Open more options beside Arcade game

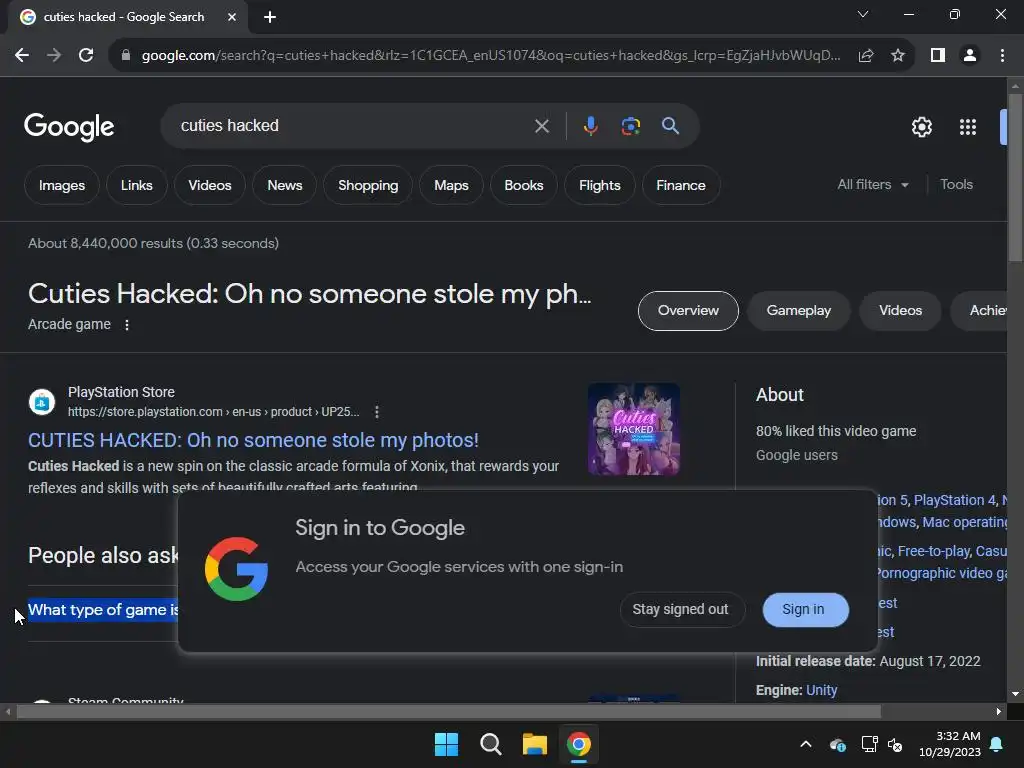127,325
